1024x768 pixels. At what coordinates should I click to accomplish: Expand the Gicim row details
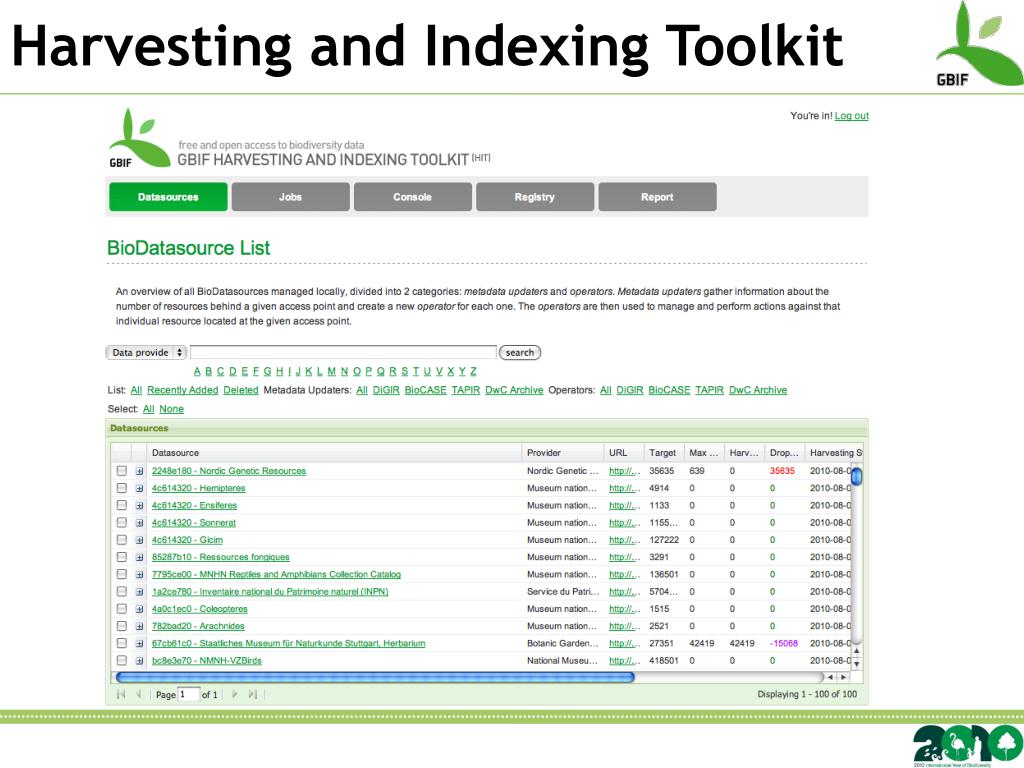pyautogui.click(x=139, y=540)
